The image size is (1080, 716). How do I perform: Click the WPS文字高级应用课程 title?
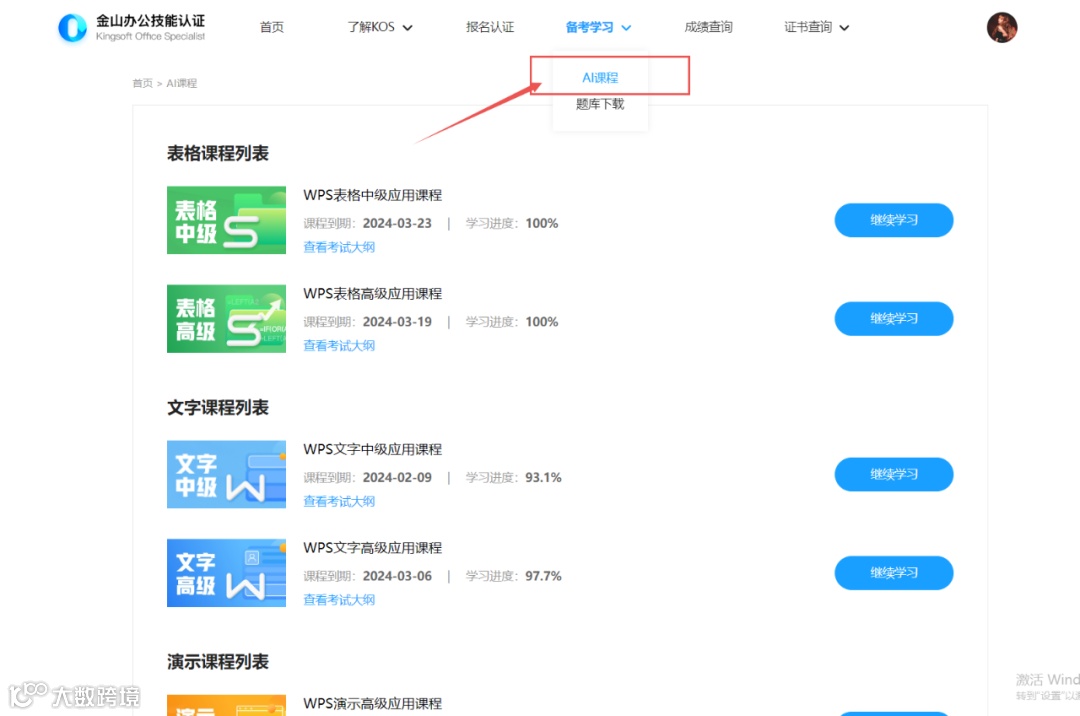pos(373,547)
